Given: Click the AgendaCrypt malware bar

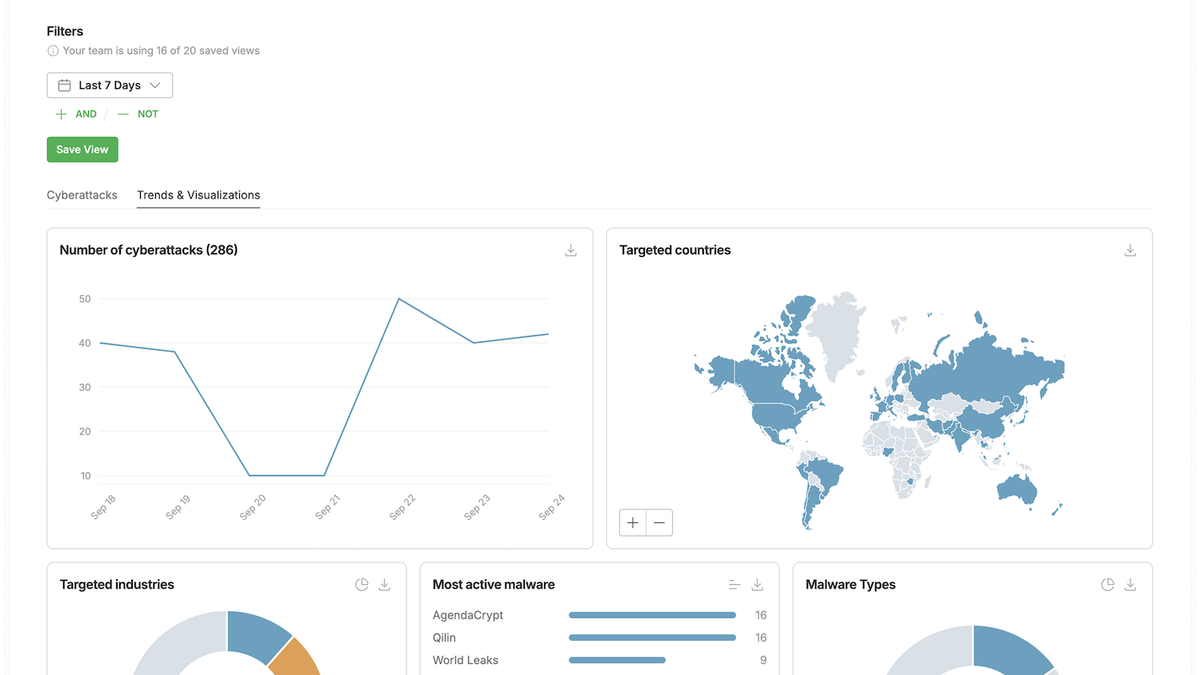Looking at the screenshot, I should tap(652, 615).
